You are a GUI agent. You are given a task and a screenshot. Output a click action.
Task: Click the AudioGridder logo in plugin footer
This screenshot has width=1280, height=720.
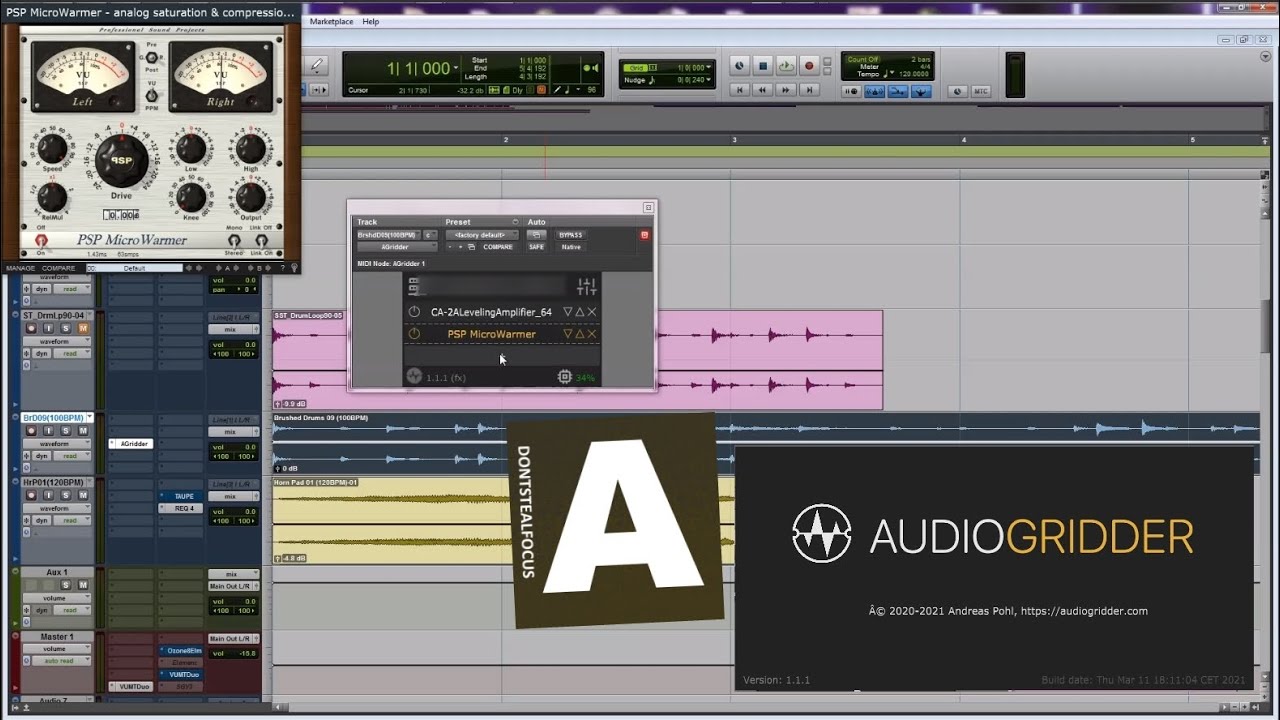414,377
